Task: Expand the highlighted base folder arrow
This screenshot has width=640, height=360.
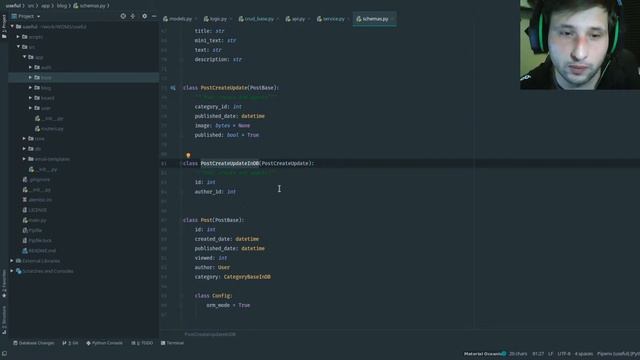Action: 31,78
